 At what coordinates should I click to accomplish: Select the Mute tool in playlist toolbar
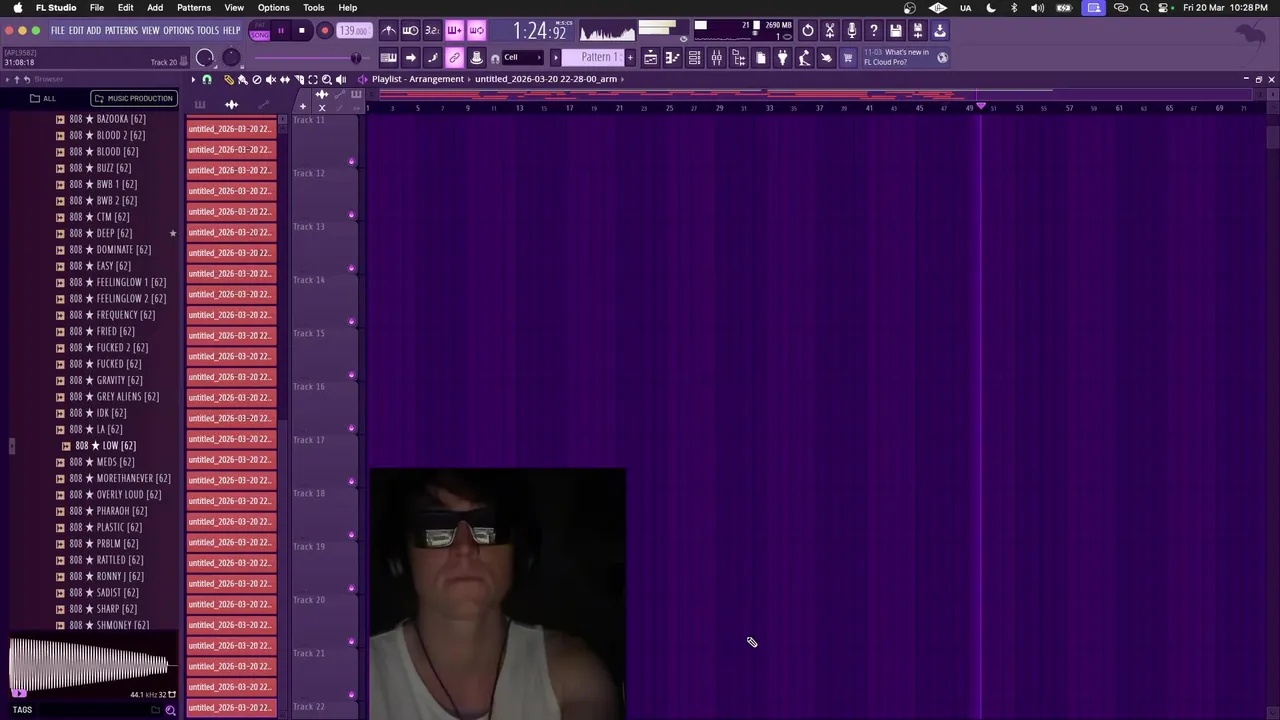271,80
